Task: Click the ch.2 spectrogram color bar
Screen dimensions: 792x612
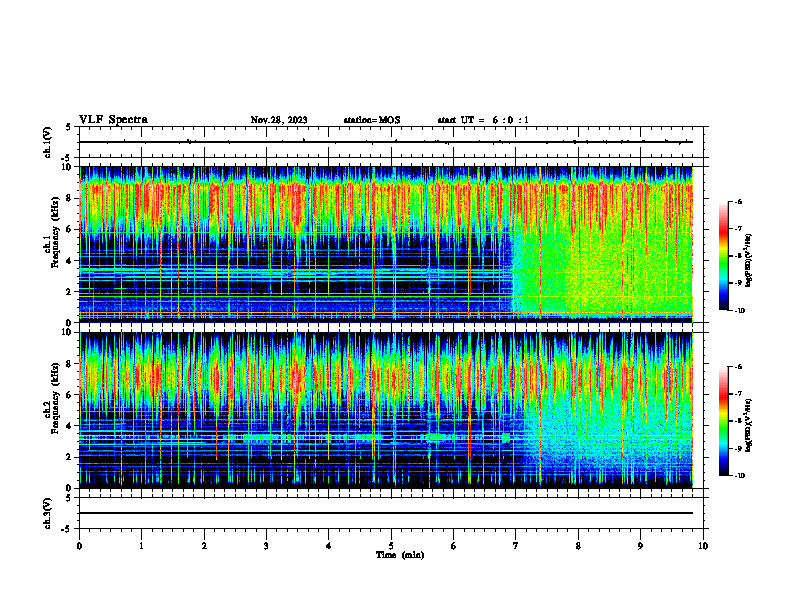Action: pyautogui.click(x=724, y=421)
